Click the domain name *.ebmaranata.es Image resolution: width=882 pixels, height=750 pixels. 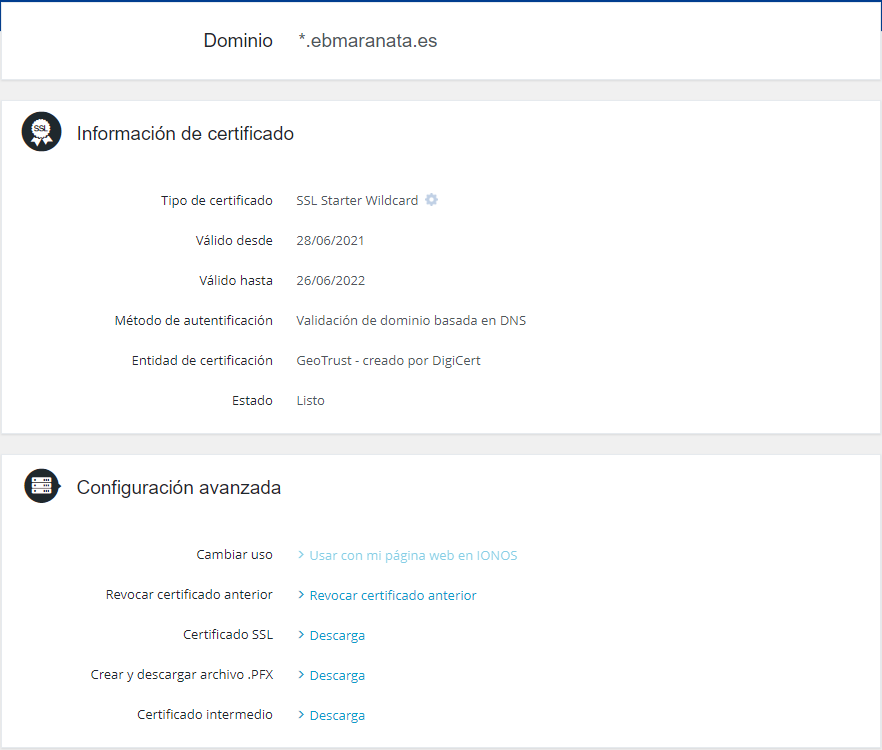click(368, 41)
